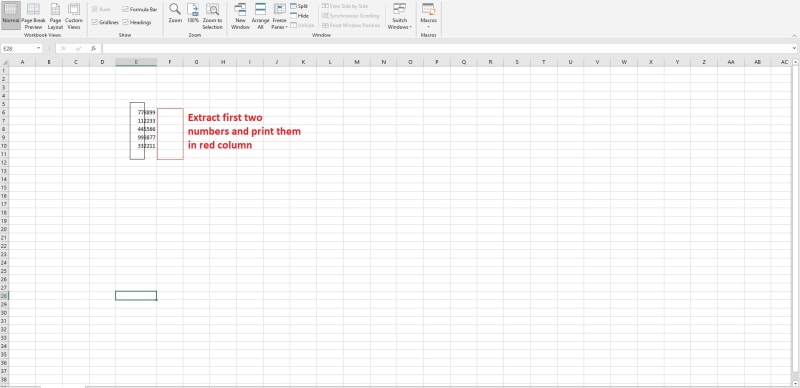Select column E header
Viewport: 800px width, 388px height.
tap(136, 62)
